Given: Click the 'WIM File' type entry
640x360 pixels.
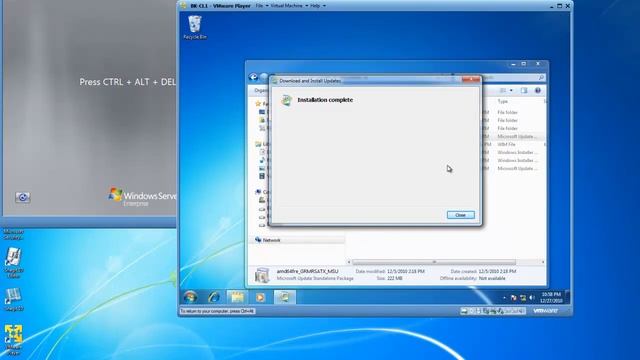Looking at the screenshot, I should coord(506,144).
